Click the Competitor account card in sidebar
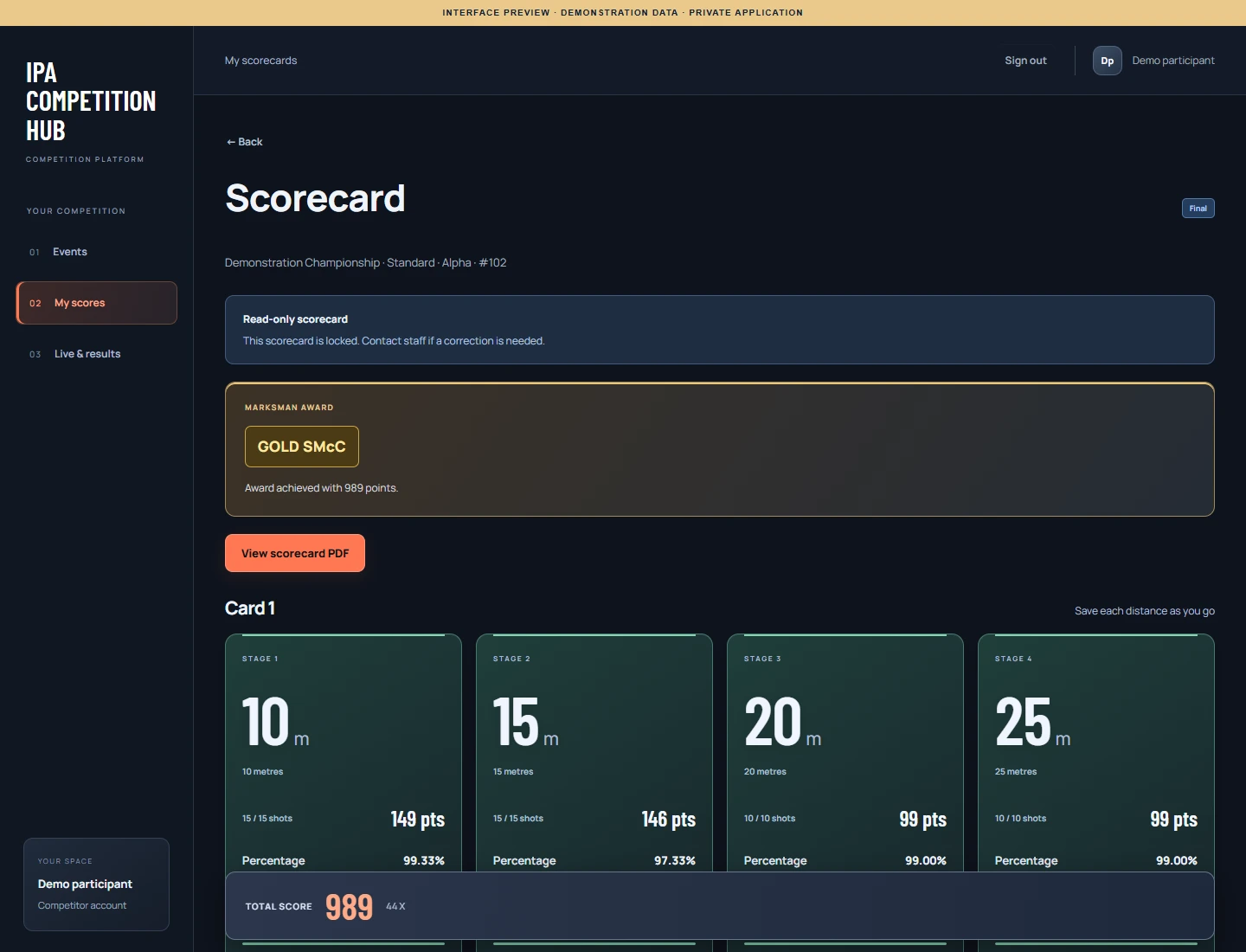Image resolution: width=1246 pixels, height=952 pixels. (96, 884)
